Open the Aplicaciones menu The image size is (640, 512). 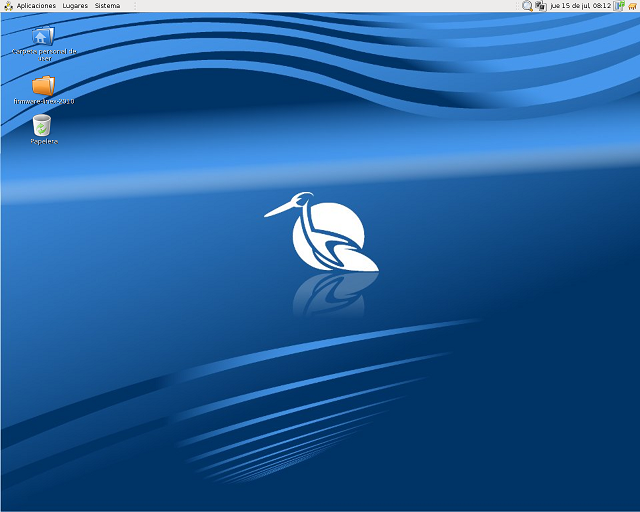coord(36,6)
